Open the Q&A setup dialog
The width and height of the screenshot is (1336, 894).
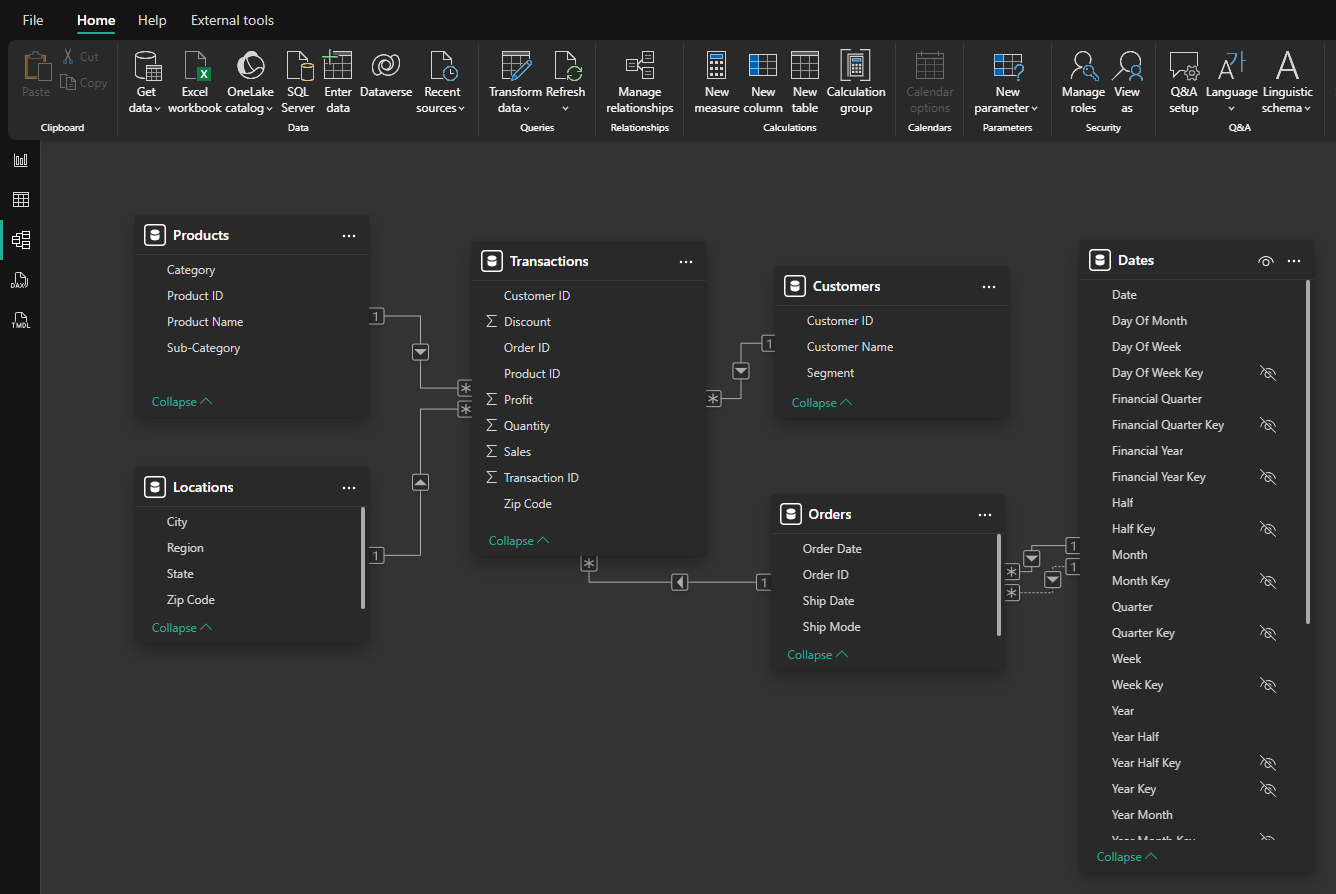pyautogui.click(x=1184, y=80)
